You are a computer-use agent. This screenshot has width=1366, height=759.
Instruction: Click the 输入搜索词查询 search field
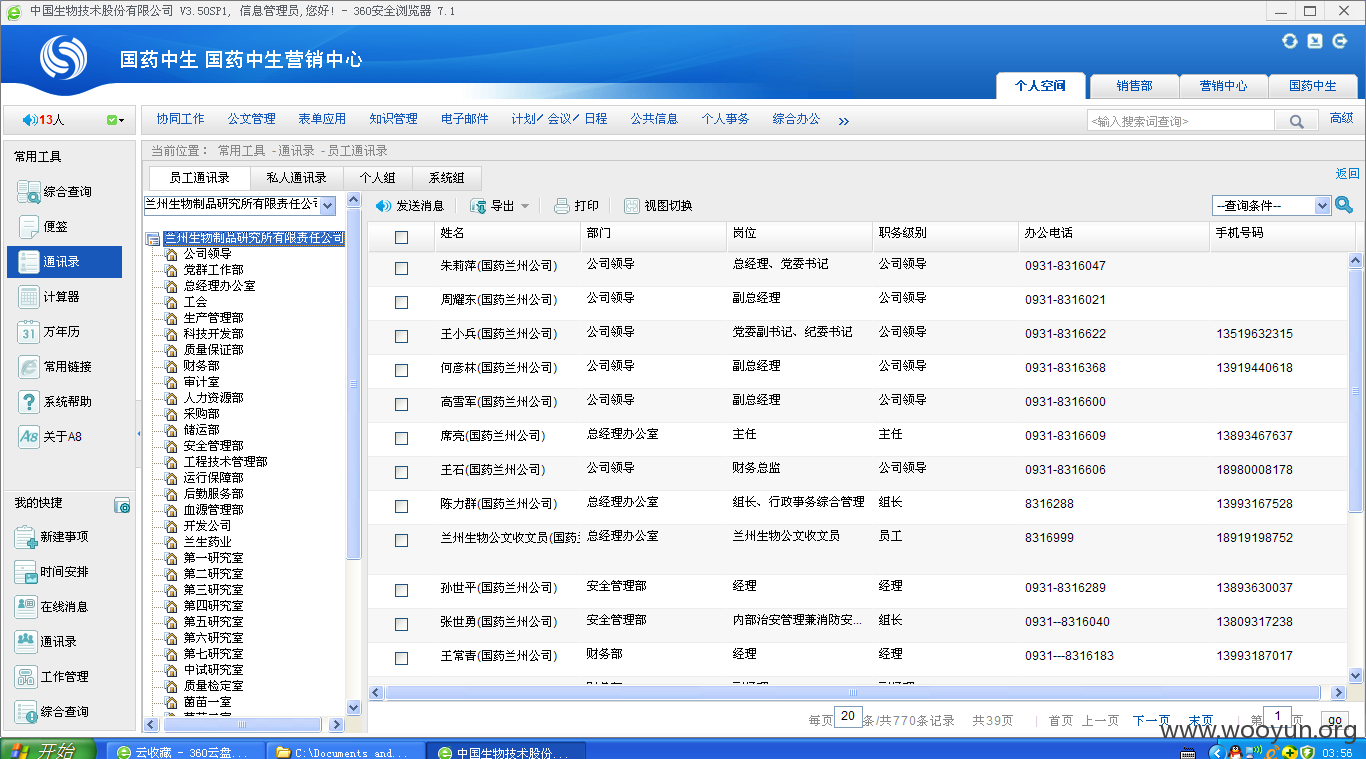click(x=1180, y=121)
